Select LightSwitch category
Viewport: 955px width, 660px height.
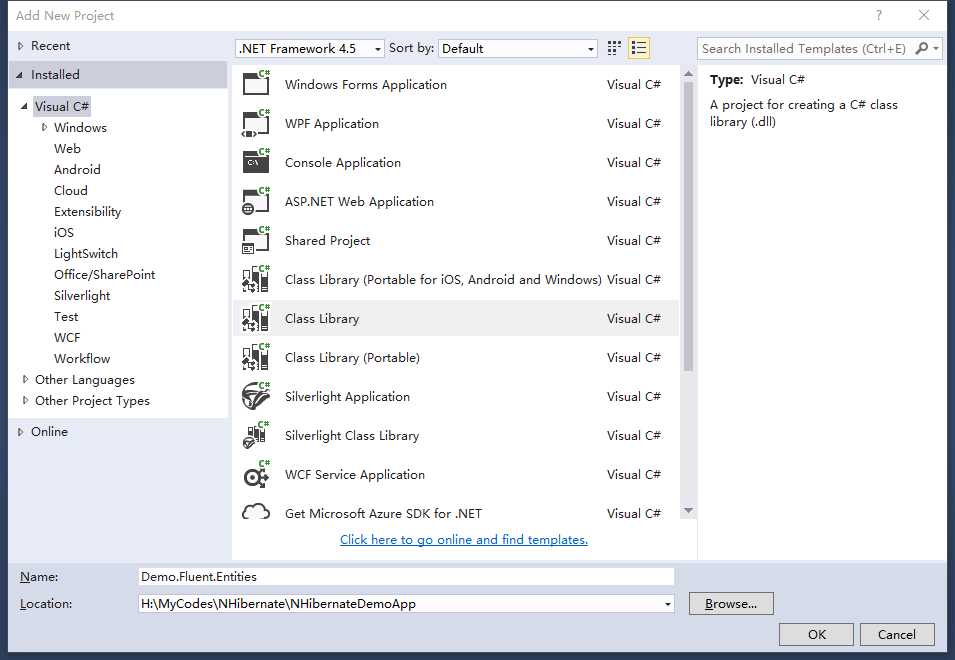86,253
